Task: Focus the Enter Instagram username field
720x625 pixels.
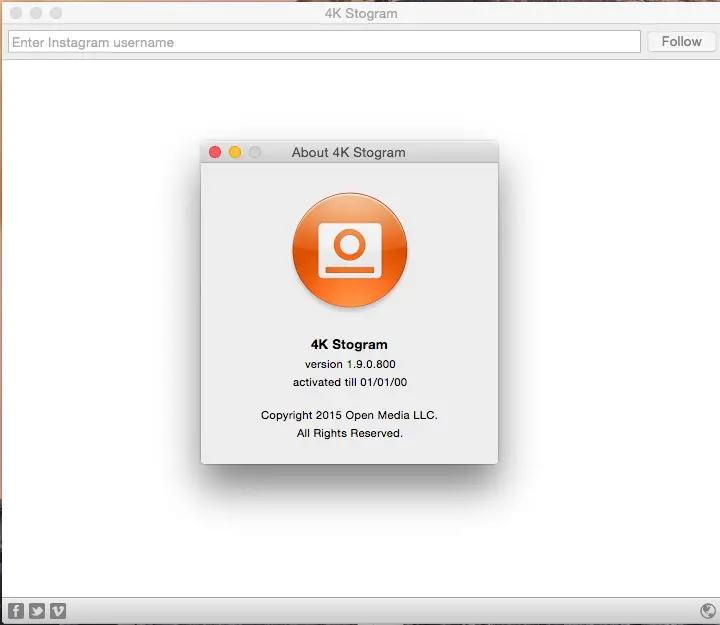Action: click(324, 42)
